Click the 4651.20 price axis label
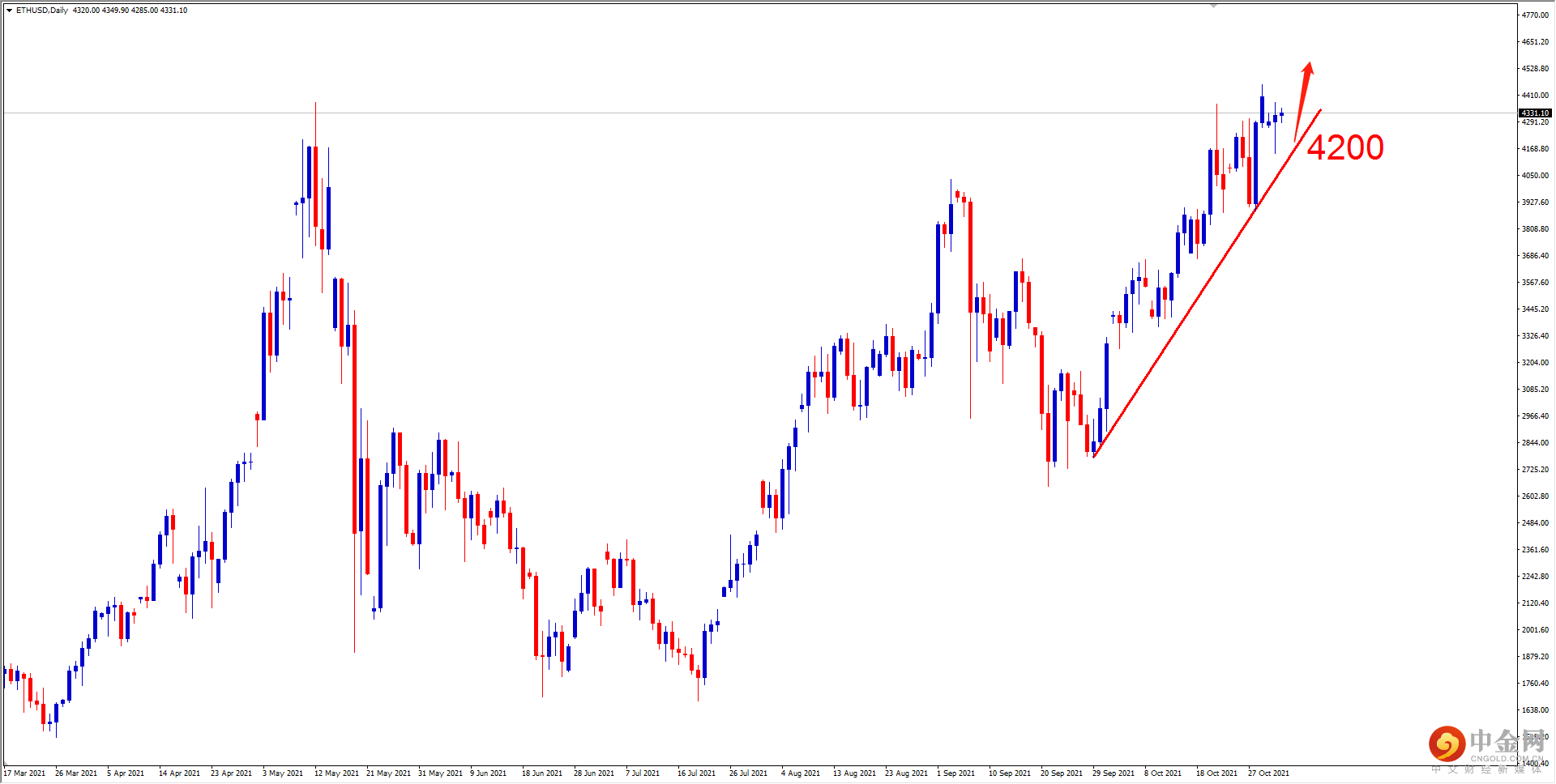 [1535, 42]
